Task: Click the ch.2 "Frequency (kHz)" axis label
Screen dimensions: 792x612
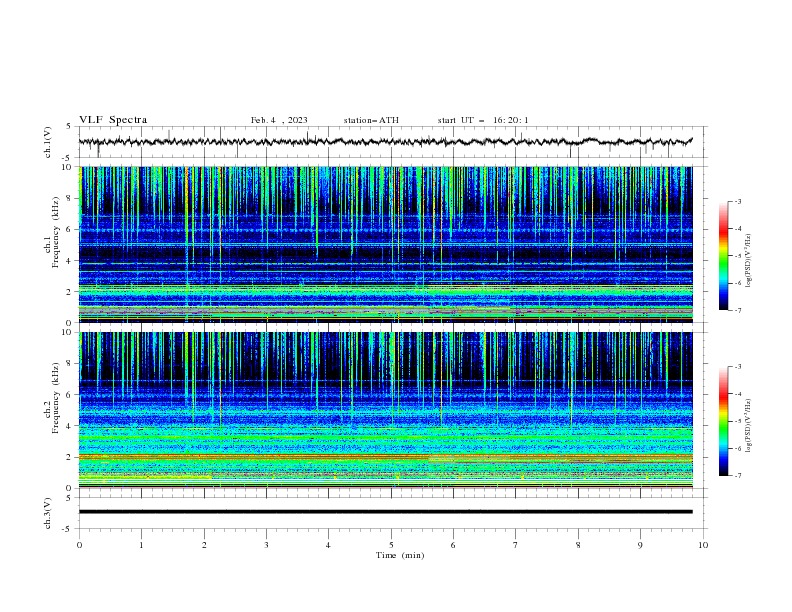Action: 56,398
